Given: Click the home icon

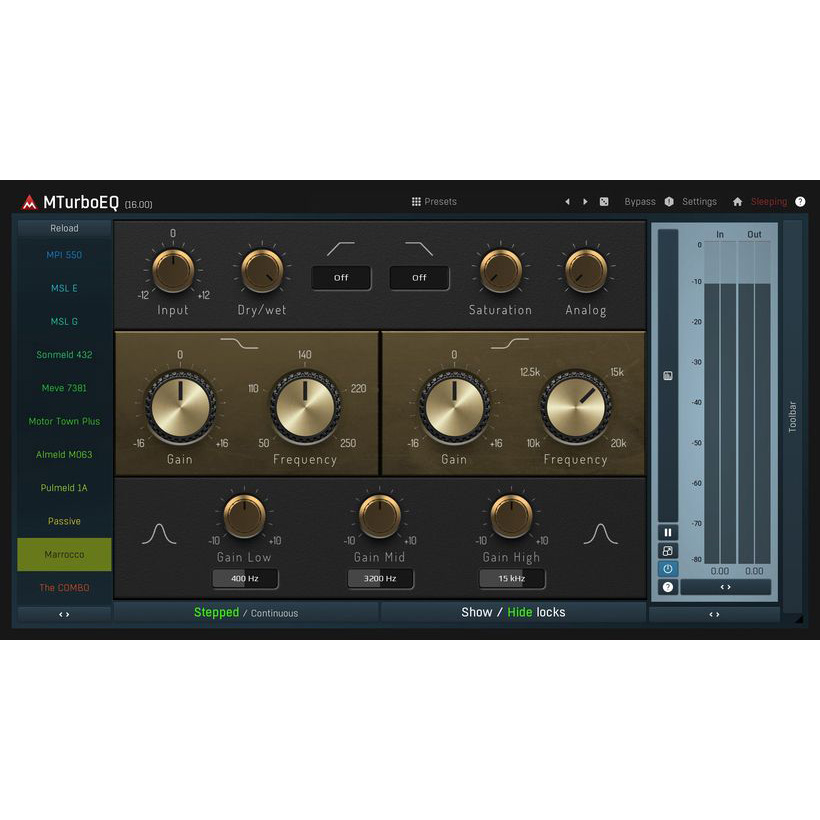Looking at the screenshot, I should click(737, 202).
